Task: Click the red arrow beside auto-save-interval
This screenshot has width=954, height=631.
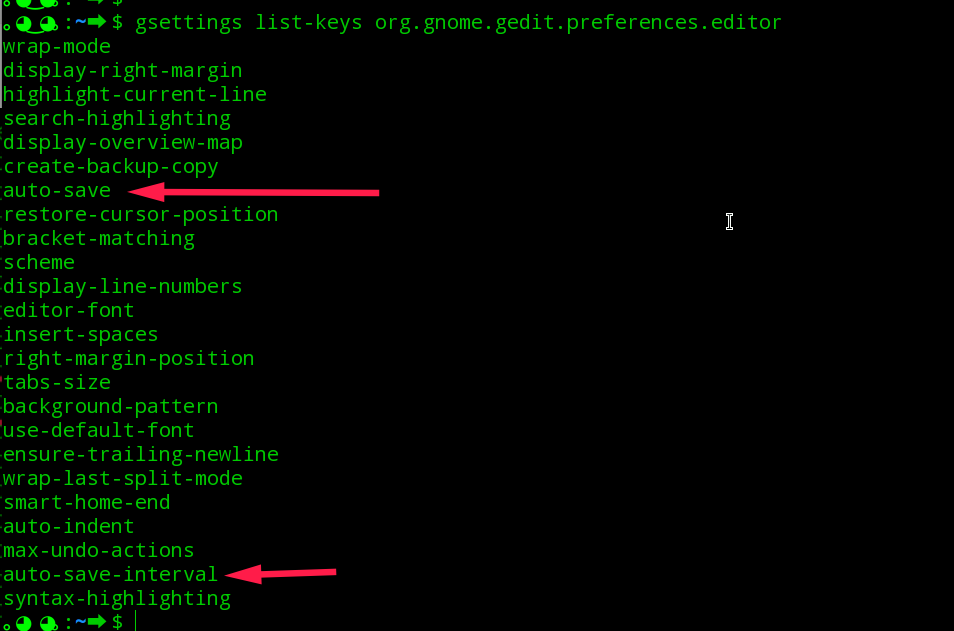Action: pyautogui.click(x=280, y=573)
